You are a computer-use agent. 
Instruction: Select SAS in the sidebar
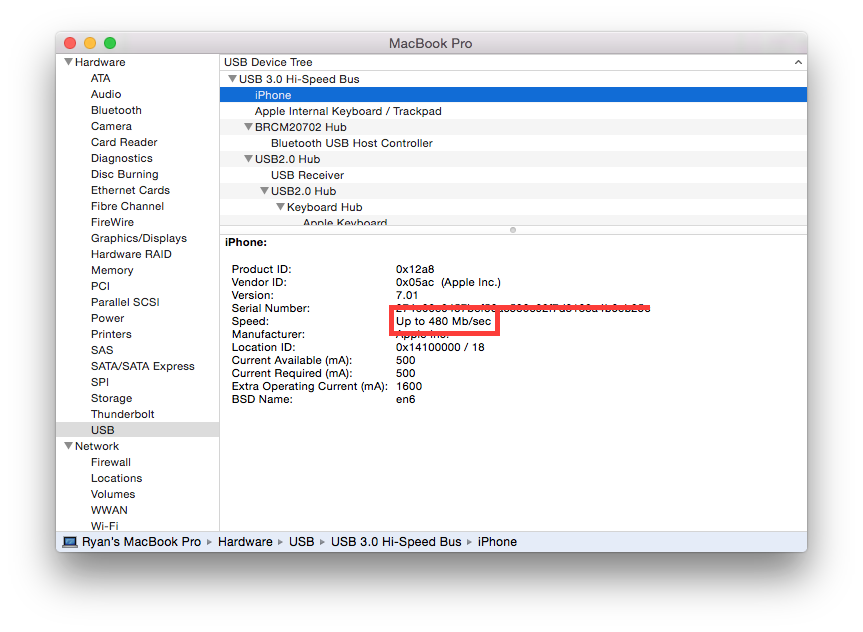coord(102,350)
